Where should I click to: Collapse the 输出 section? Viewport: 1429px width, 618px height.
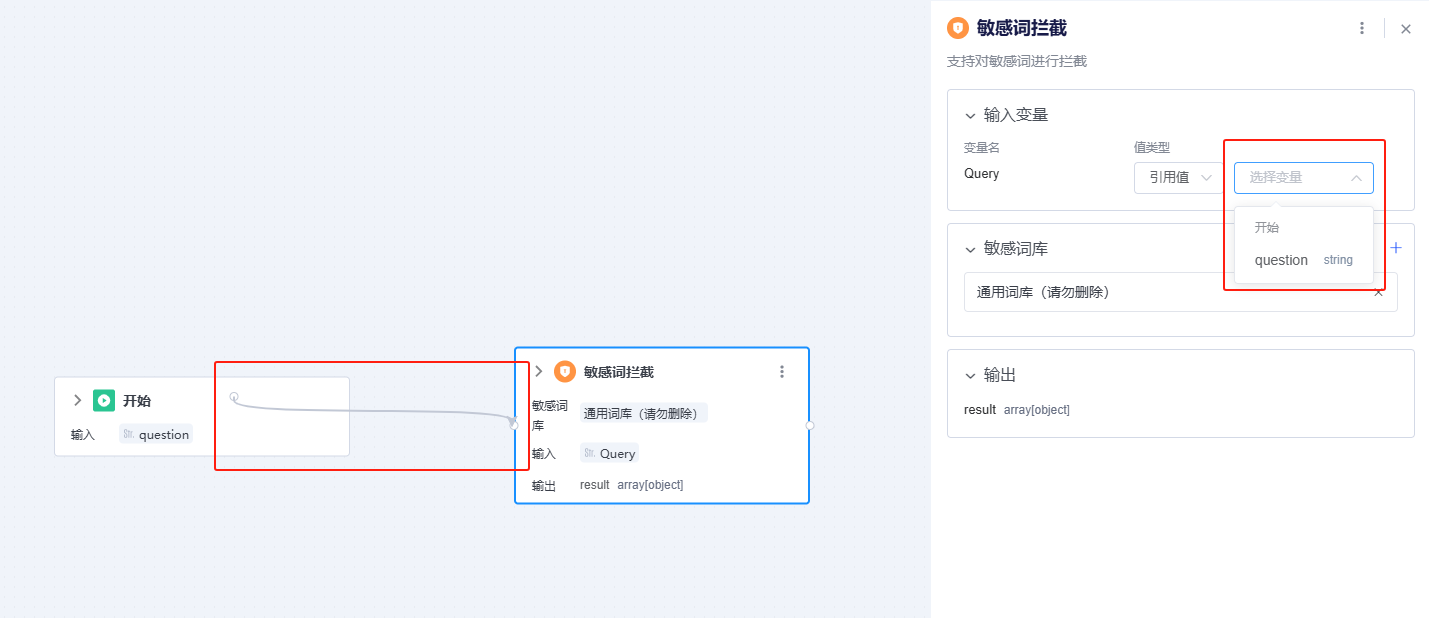pyautogui.click(x=970, y=376)
